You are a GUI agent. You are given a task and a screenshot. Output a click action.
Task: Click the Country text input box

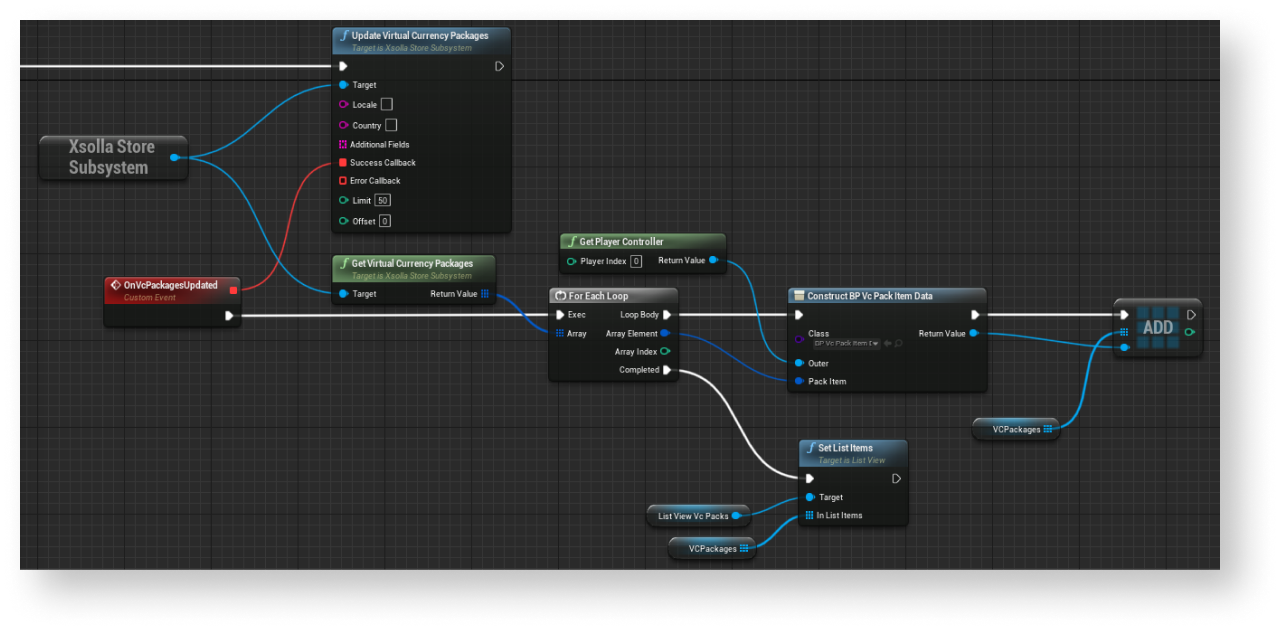pyautogui.click(x=391, y=125)
